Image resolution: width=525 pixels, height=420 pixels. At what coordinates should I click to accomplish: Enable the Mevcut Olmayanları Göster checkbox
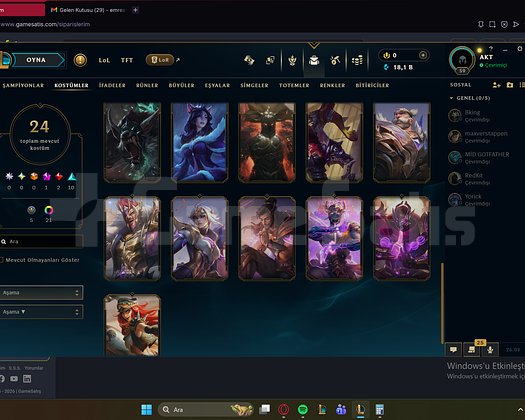(x=2, y=260)
